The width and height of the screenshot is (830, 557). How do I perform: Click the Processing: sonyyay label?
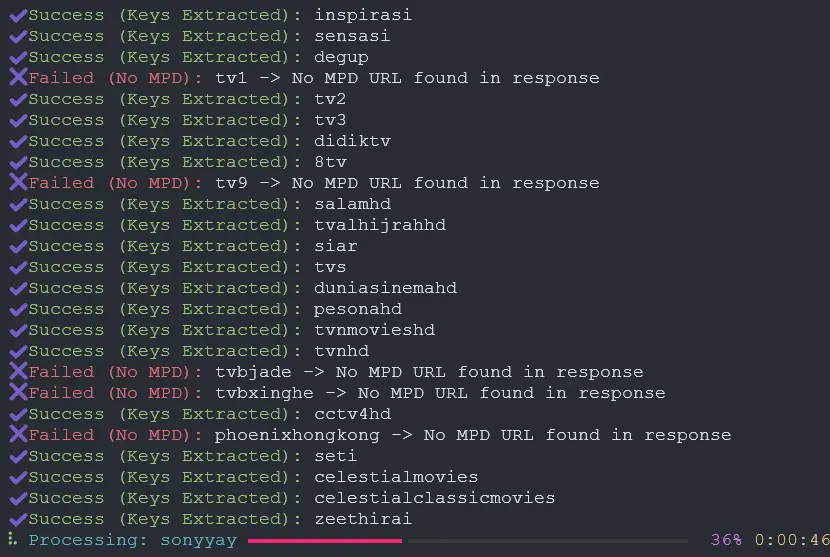tap(132, 540)
